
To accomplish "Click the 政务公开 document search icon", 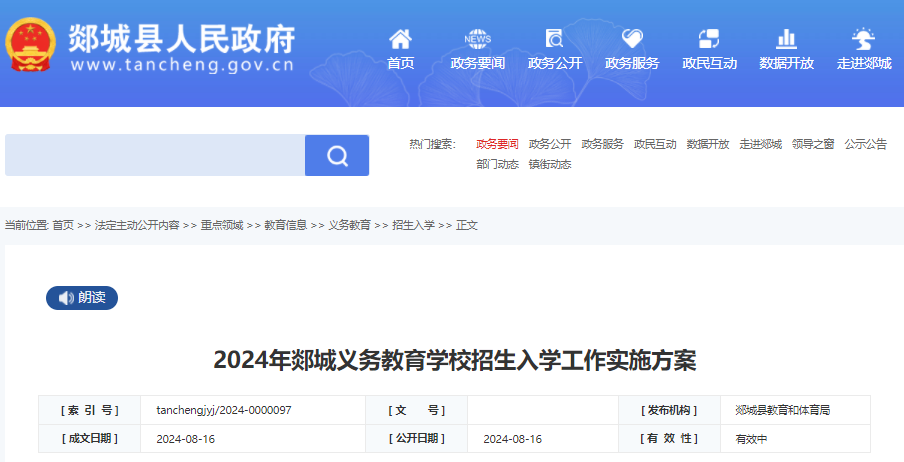I will (x=555, y=39).
